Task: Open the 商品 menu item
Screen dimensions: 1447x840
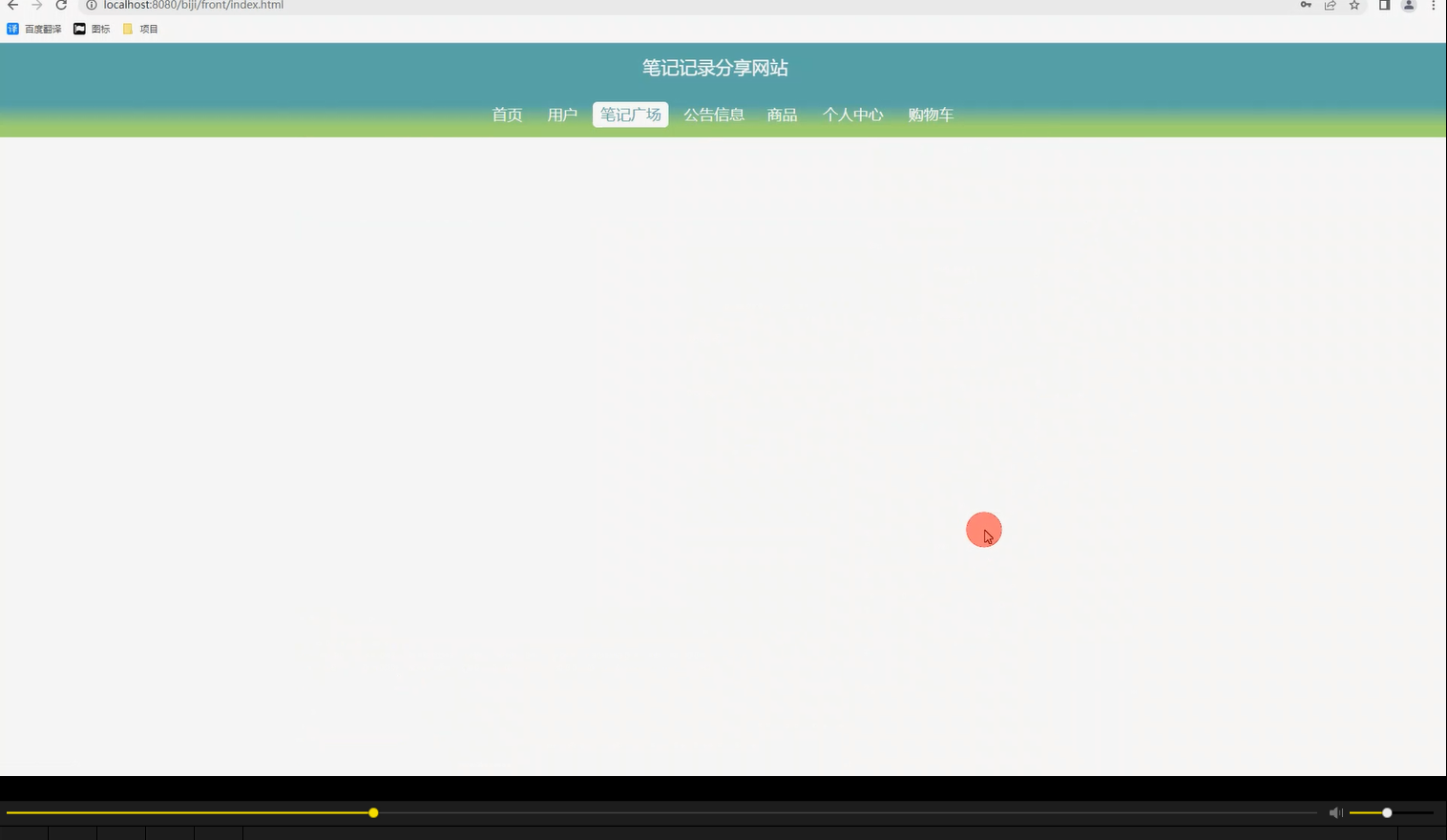Action: tap(782, 115)
